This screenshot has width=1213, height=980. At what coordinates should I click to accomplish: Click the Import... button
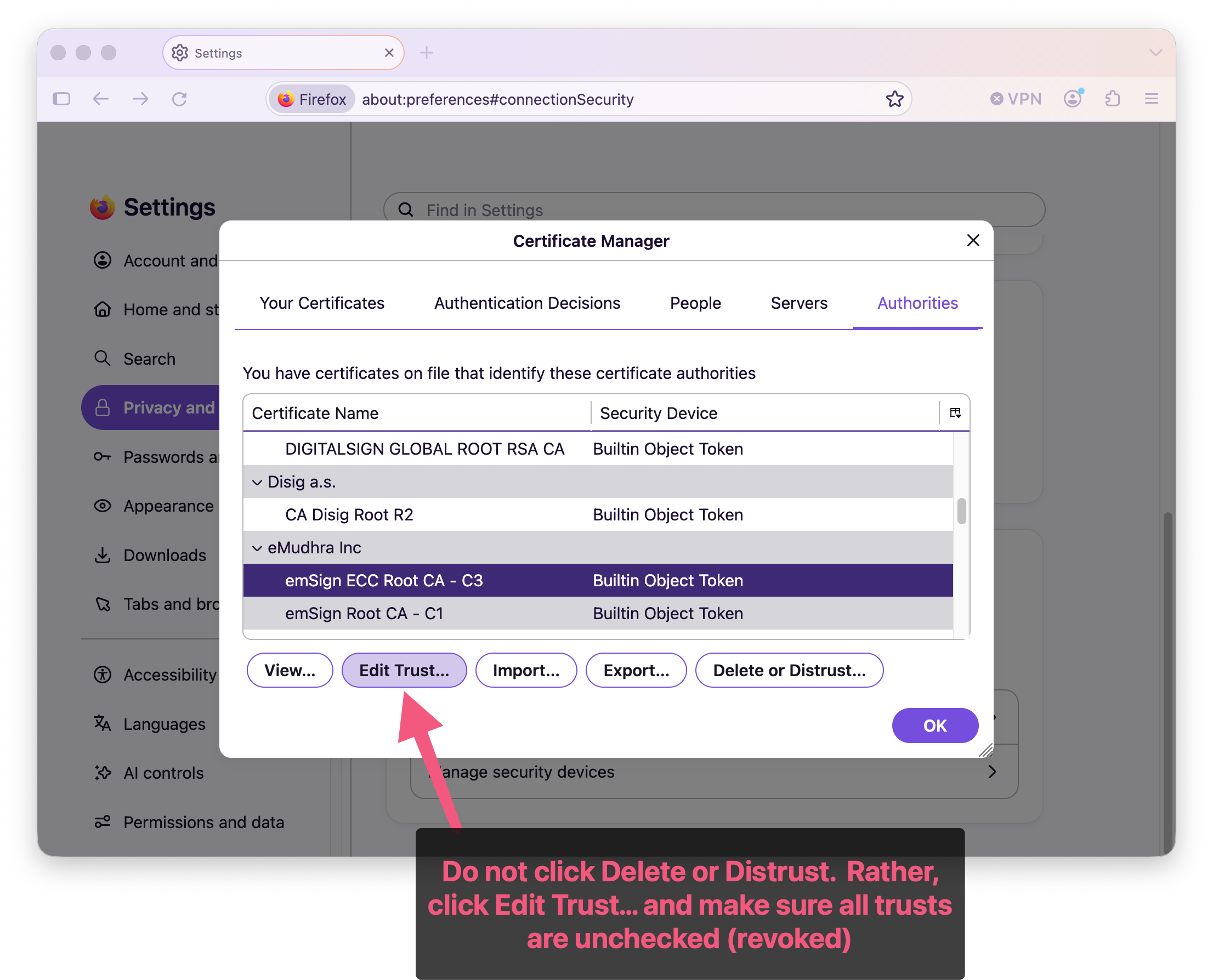click(526, 670)
